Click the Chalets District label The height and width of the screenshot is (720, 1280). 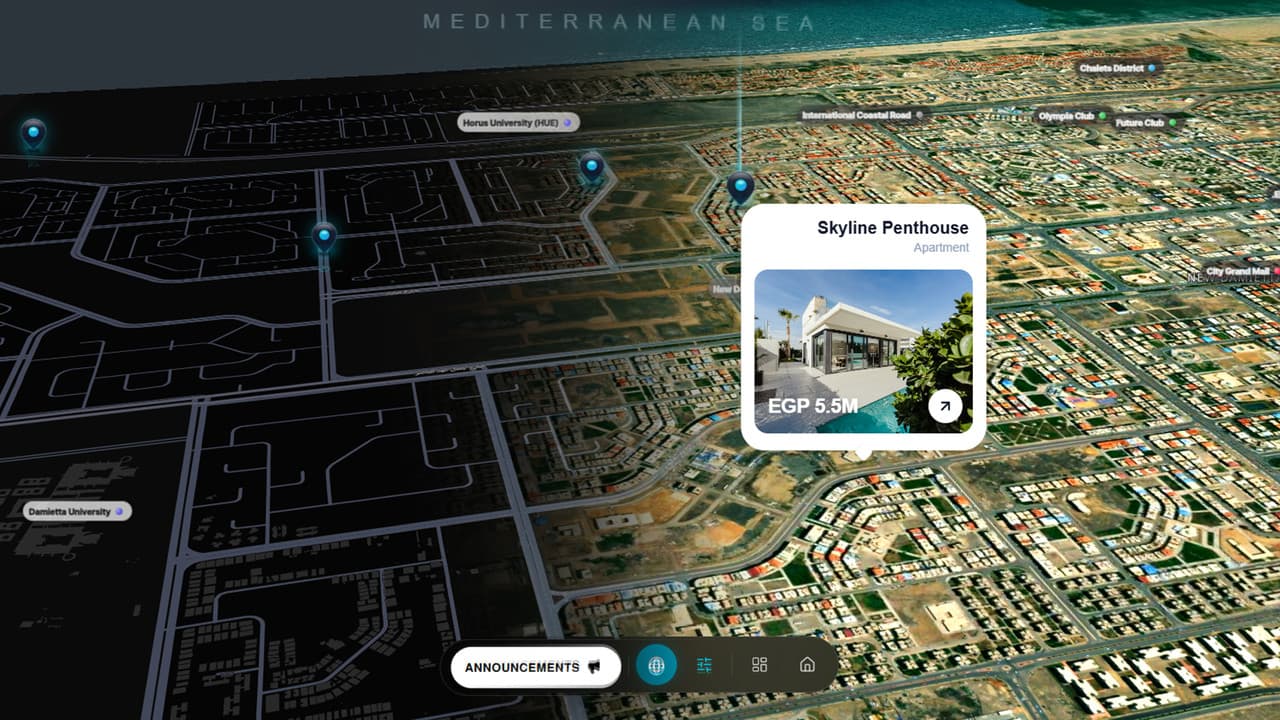[x=1117, y=68]
